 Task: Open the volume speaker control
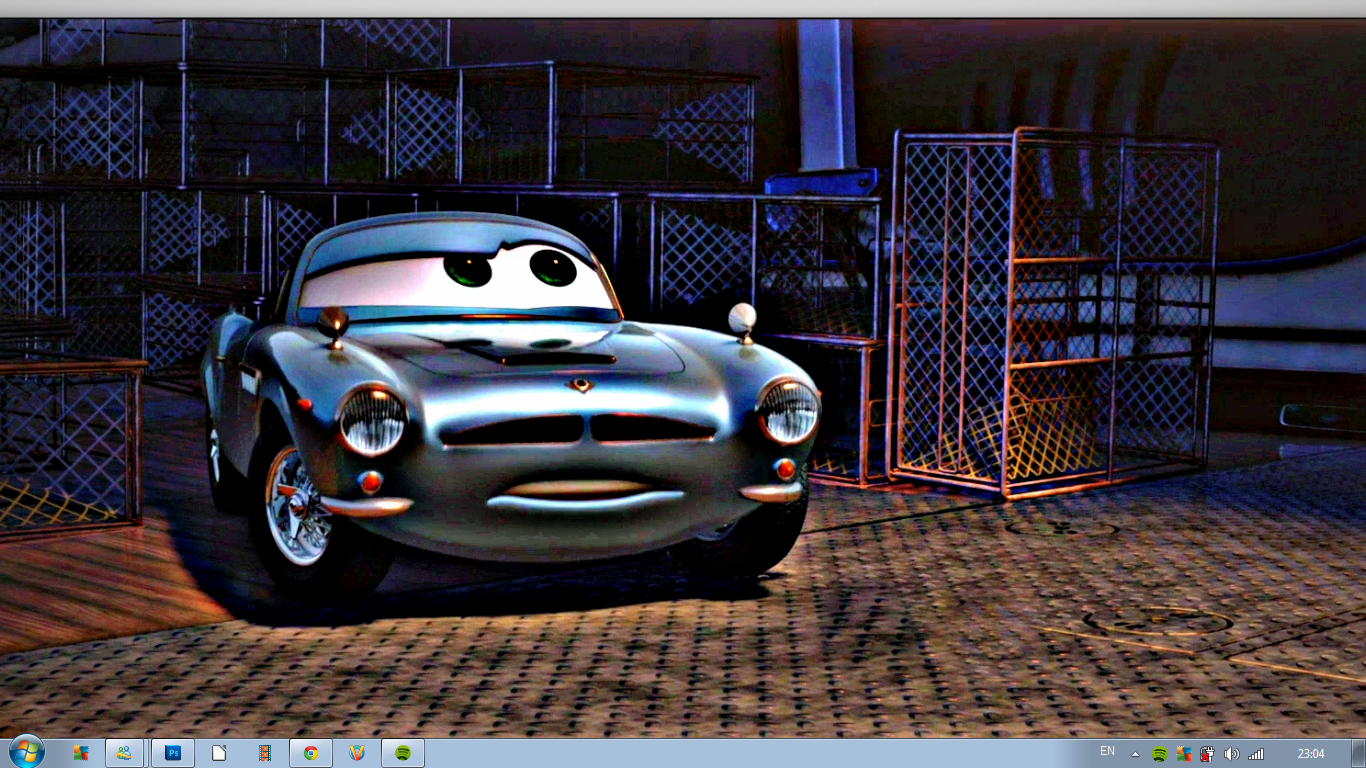coord(1231,754)
